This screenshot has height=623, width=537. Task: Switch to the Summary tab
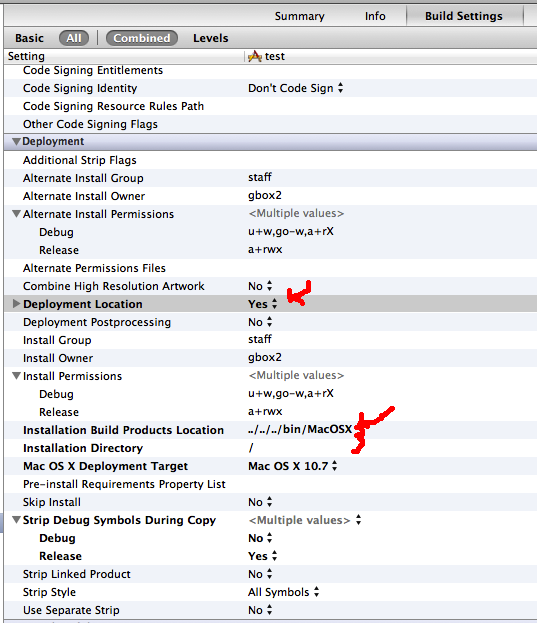coord(299,16)
